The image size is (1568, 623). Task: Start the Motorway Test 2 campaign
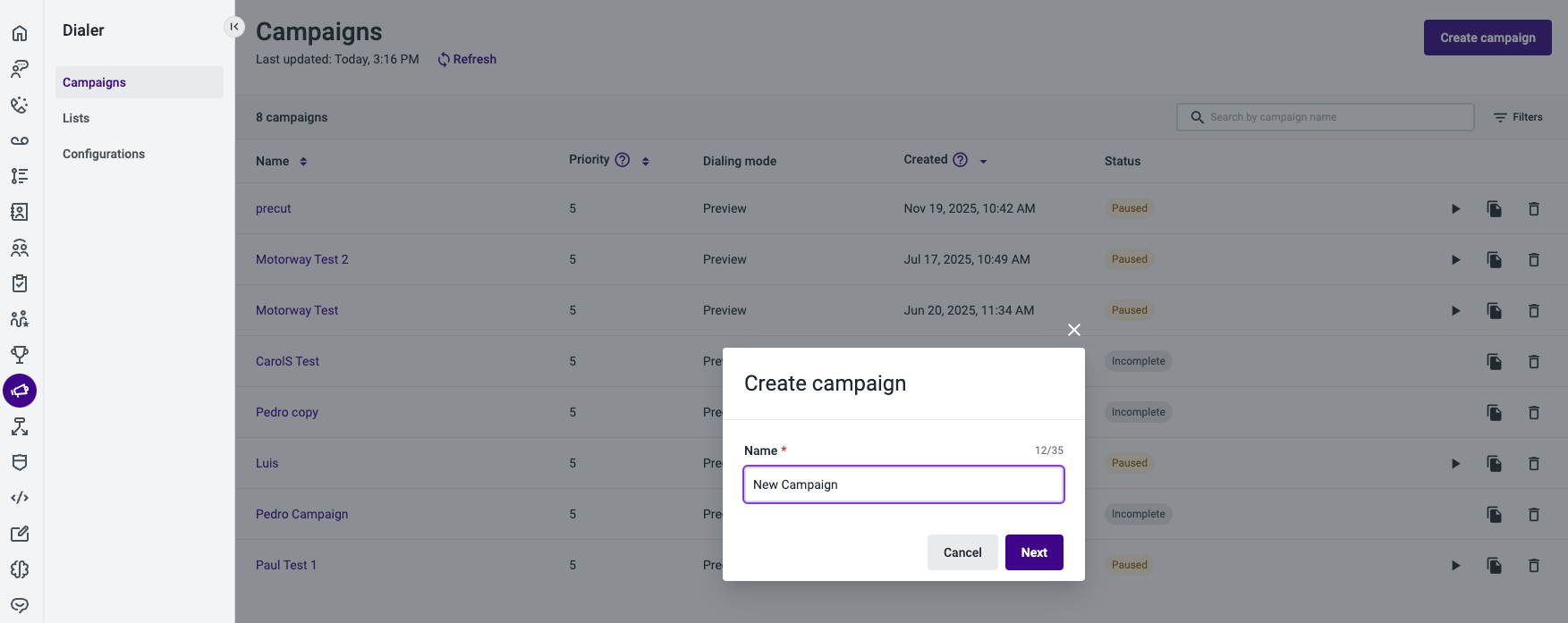[1455, 260]
